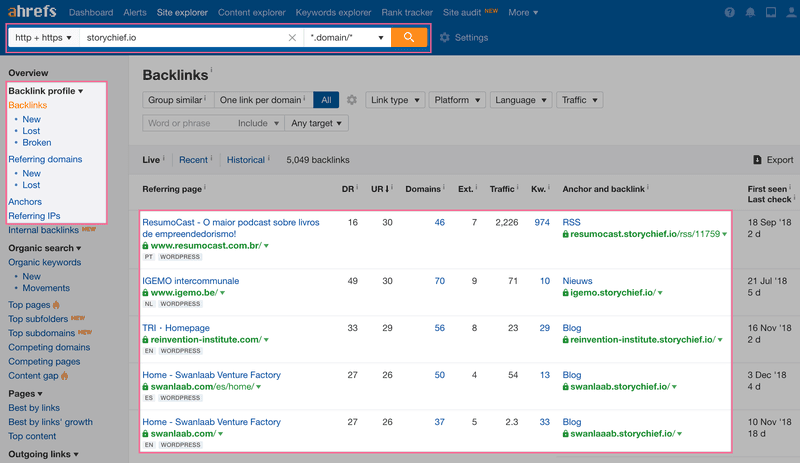Go to Keywords explorer
The width and height of the screenshot is (800, 463).
tap(333, 12)
